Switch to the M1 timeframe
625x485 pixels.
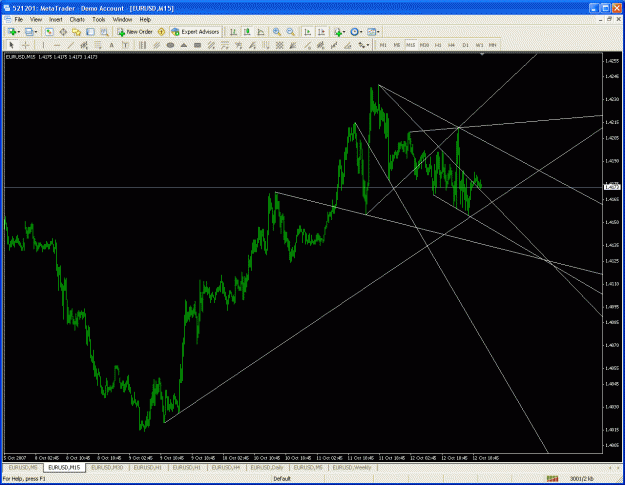tap(383, 45)
